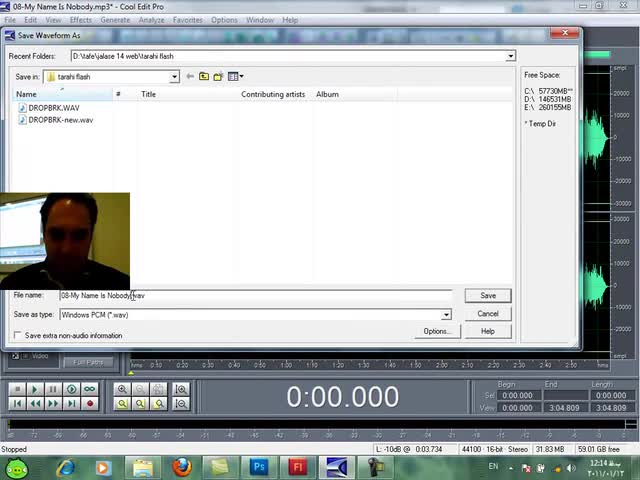Click the View End value 3:04.809

pos(564,408)
